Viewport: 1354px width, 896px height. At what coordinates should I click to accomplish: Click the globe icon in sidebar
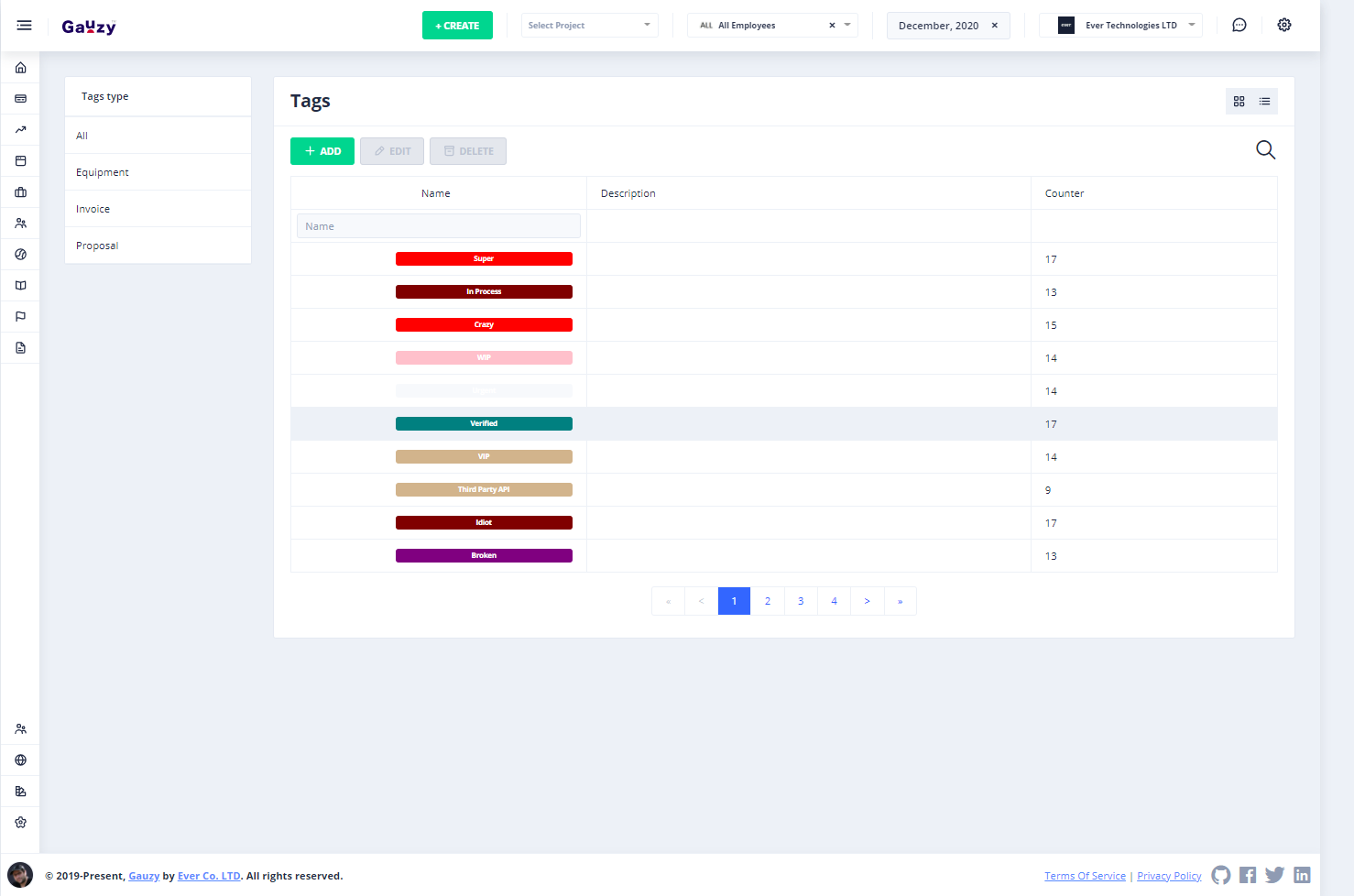tap(20, 760)
